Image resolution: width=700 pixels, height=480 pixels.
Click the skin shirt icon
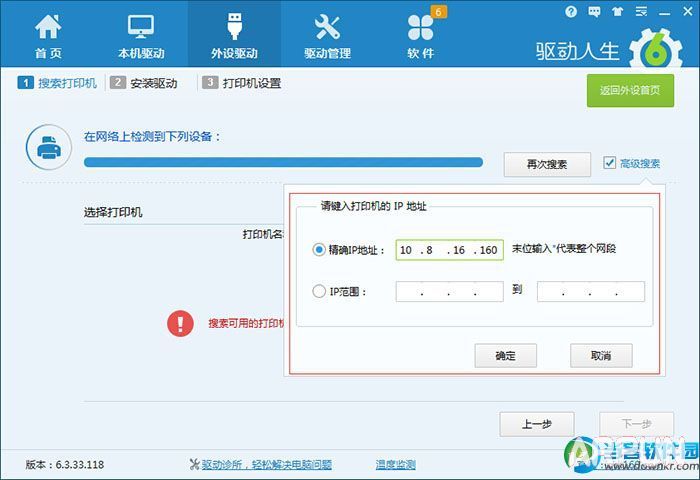(618, 12)
